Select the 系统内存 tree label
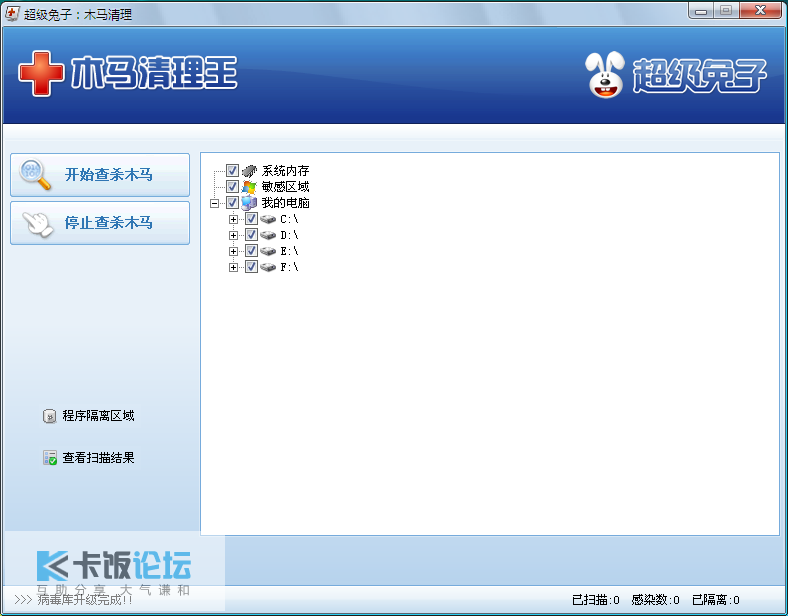The width and height of the screenshot is (788, 616). point(285,171)
